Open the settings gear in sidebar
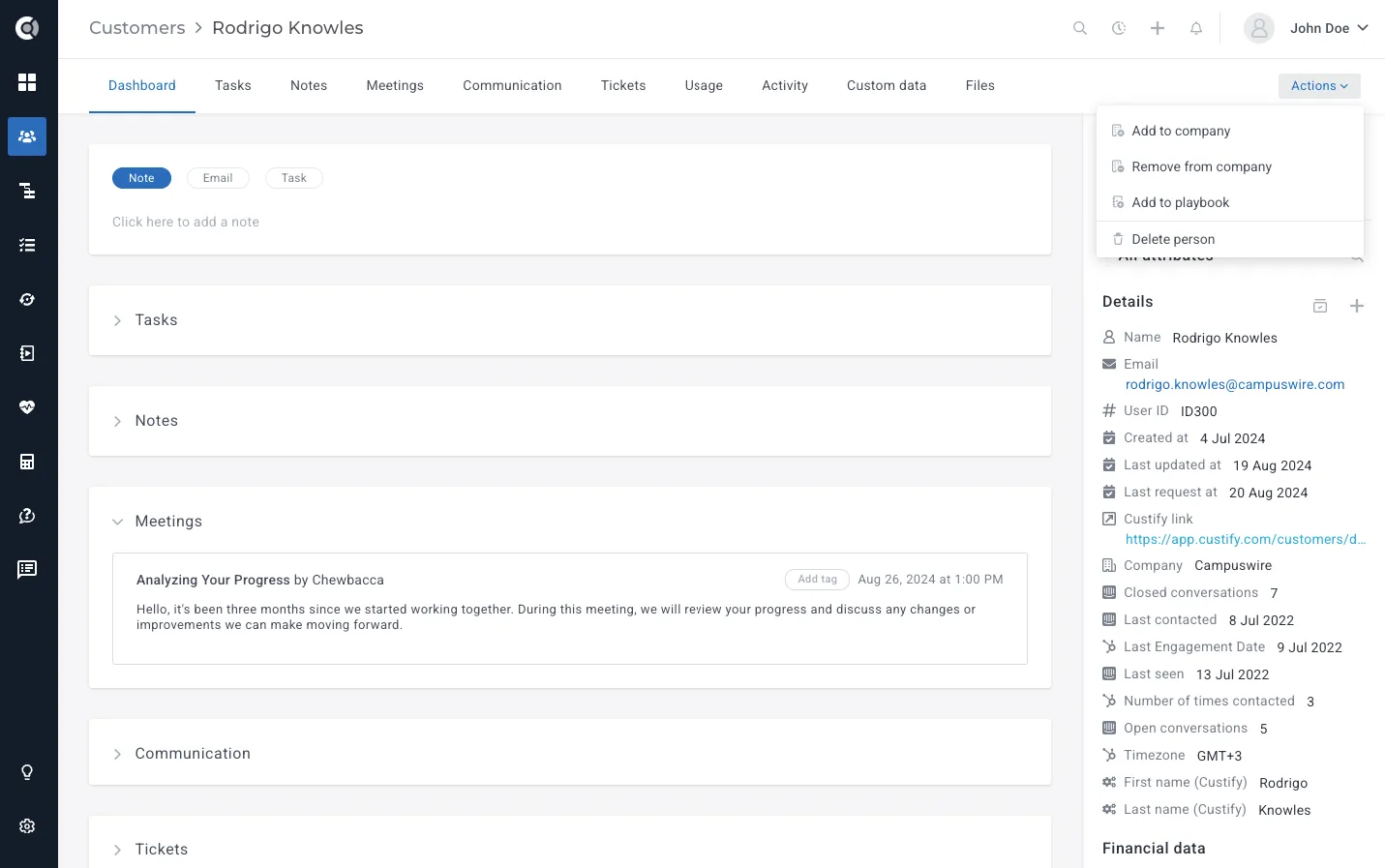1385x868 pixels. click(27, 826)
